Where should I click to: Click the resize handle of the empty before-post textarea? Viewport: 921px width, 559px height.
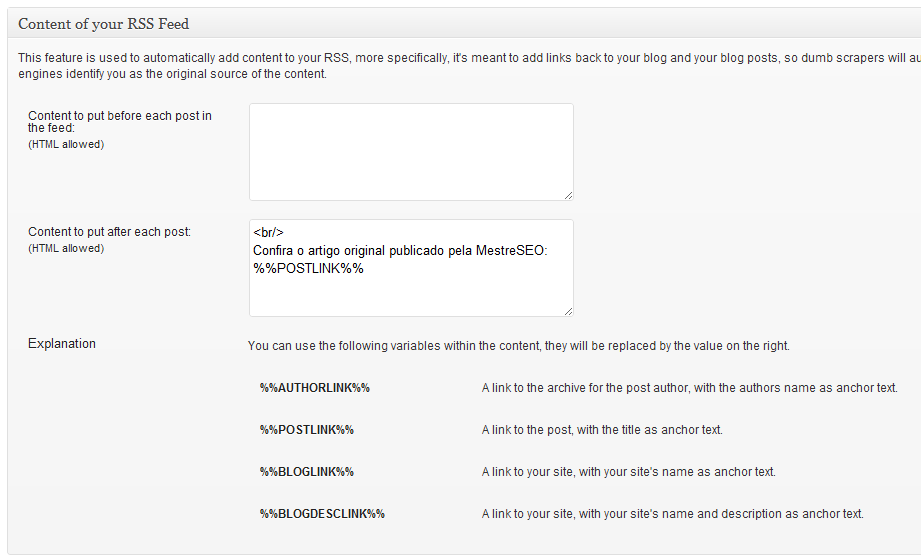568,195
